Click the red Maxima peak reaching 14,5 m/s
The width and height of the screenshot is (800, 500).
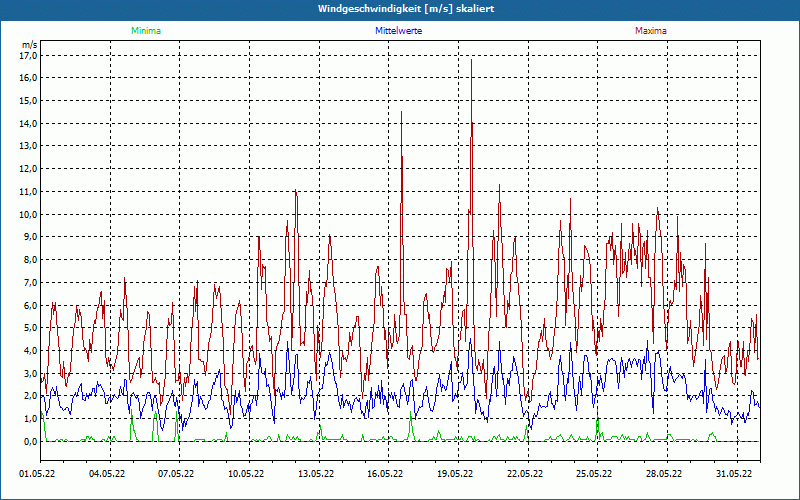(402, 112)
